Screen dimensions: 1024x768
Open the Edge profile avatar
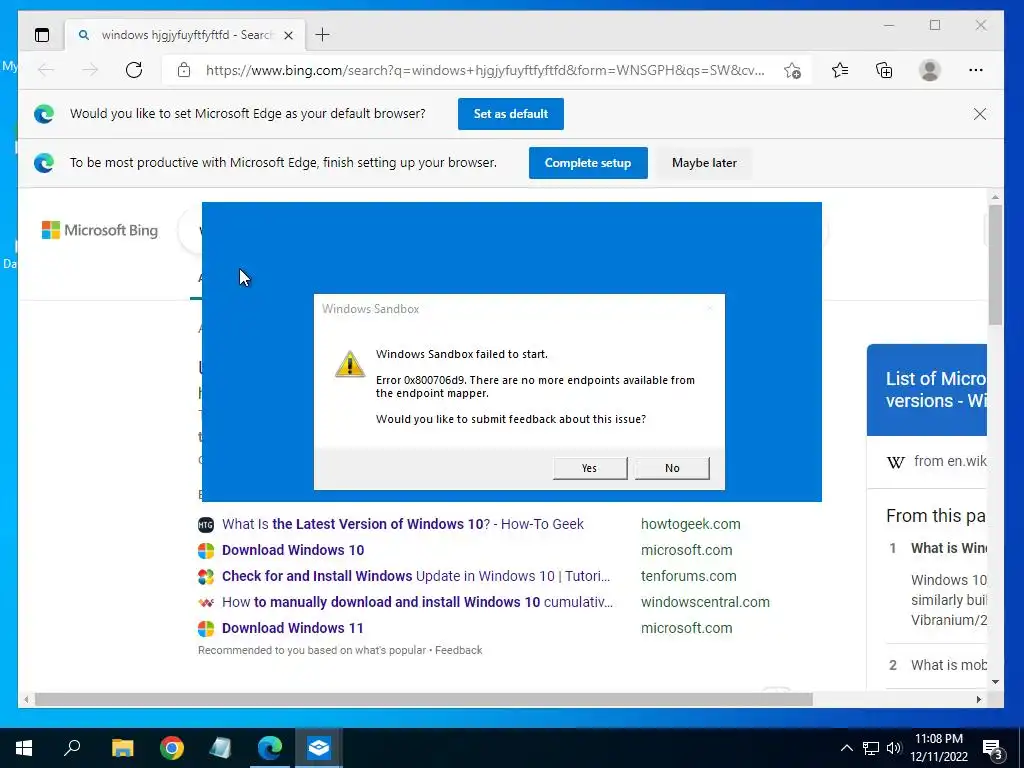pos(929,70)
